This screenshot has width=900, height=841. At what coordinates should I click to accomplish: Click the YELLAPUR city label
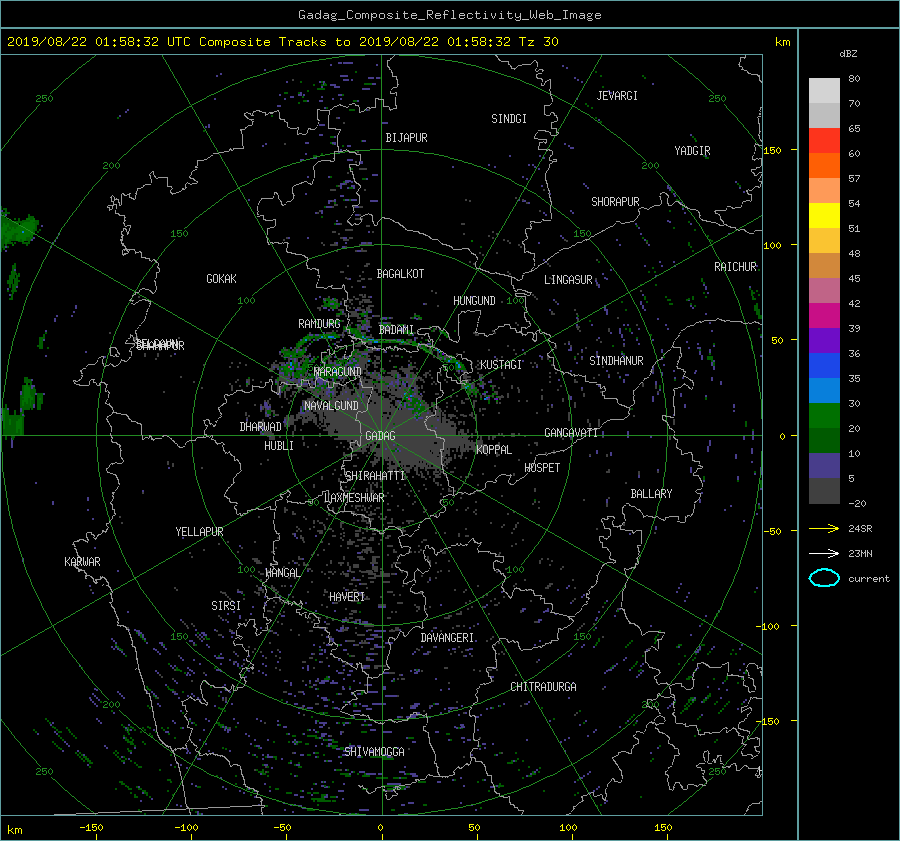199,532
